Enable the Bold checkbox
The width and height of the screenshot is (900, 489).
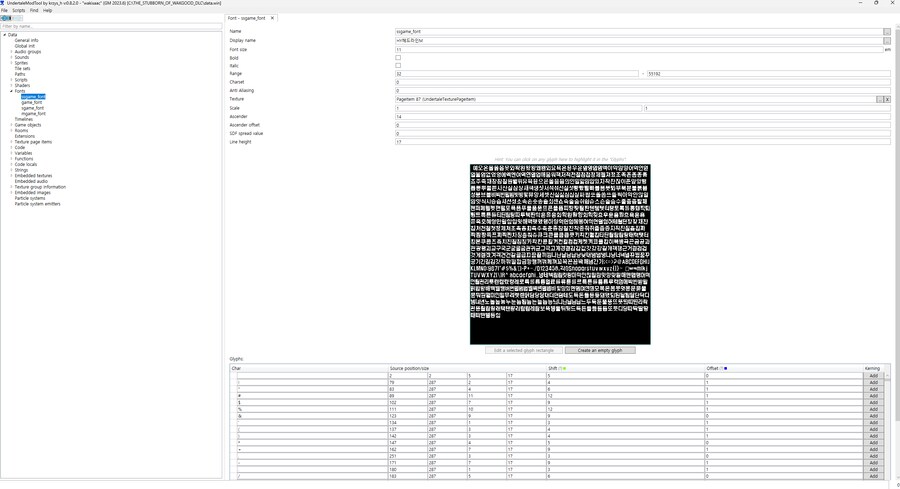pyautogui.click(x=398, y=58)
